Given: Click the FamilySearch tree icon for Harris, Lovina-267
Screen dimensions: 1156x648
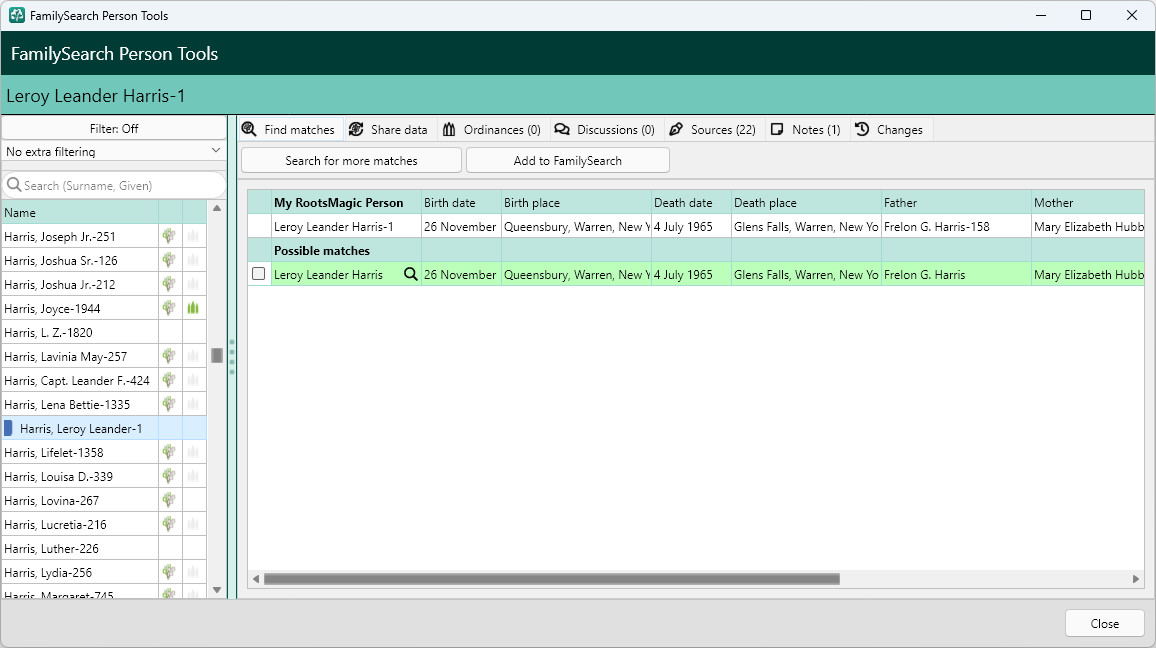Looking at the screenshot, I should point(170,500).
